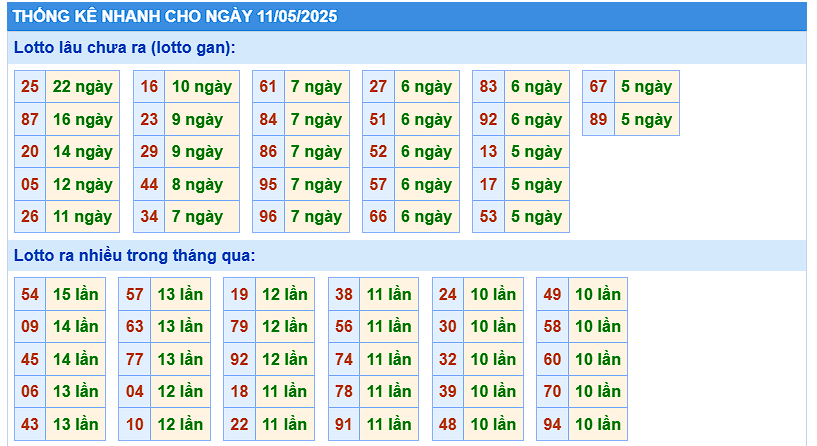The image size is (817, 446).
Task: Click lotto number 13 in gan table
Action: (x=488, y=152)
